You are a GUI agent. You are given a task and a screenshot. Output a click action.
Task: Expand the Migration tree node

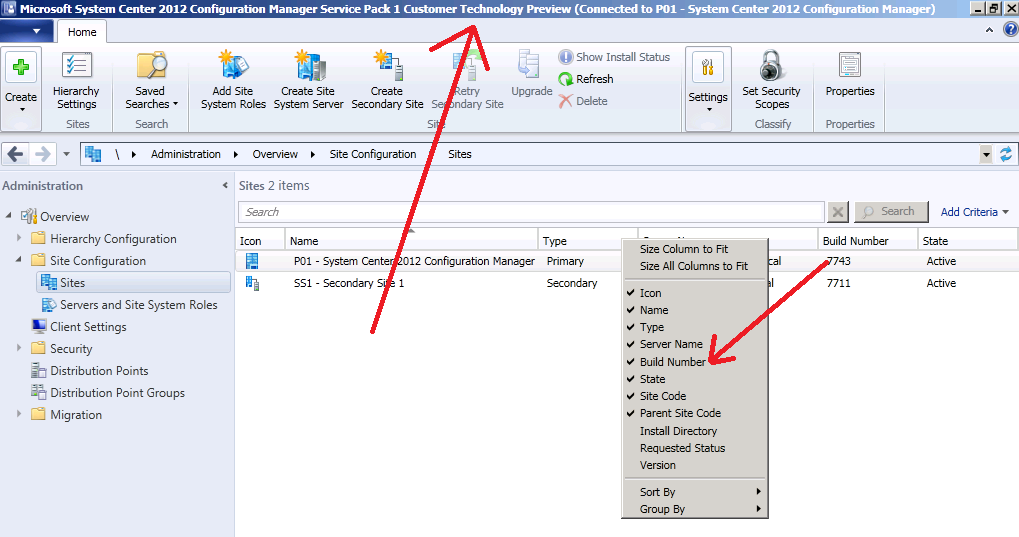click(x=19, y=413)
